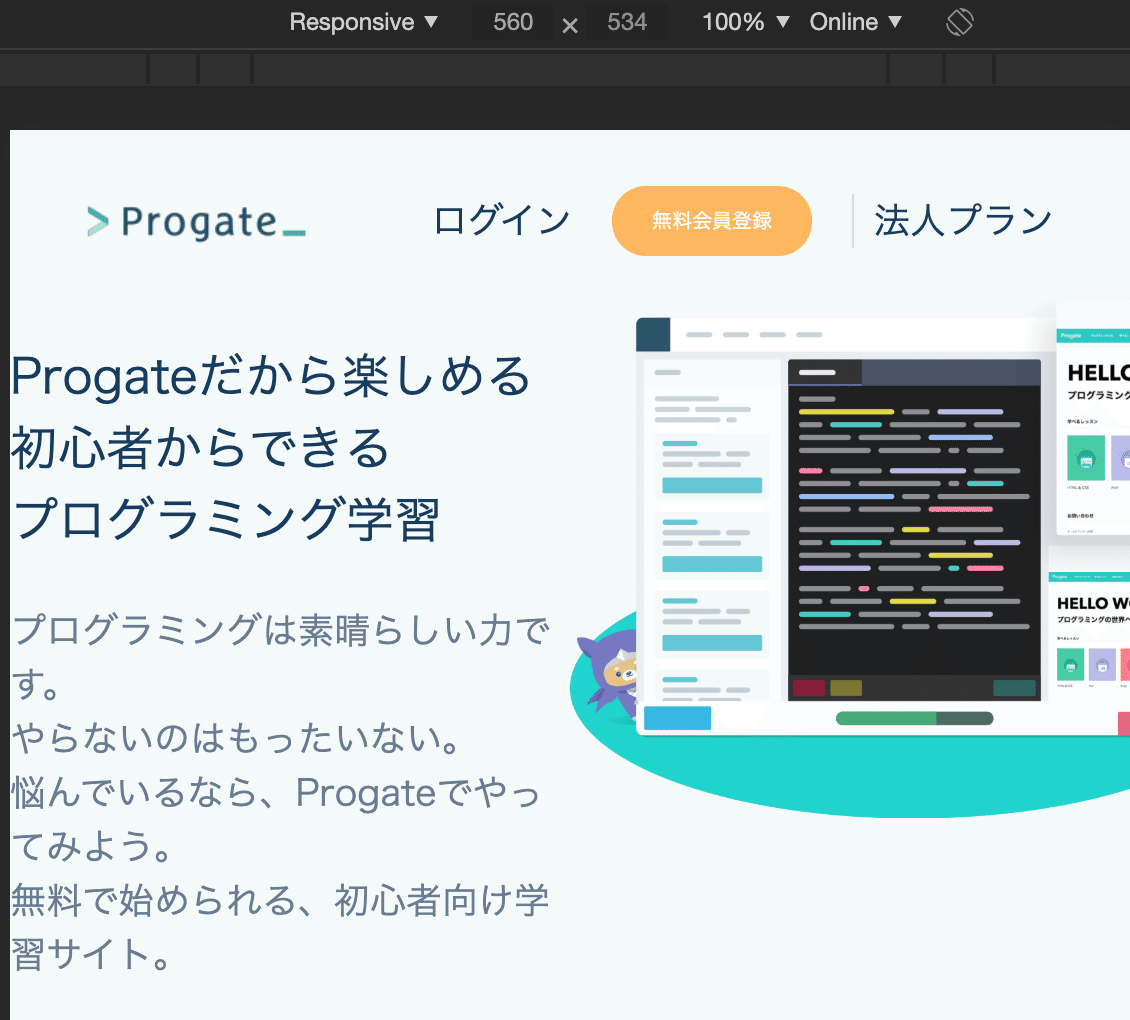The image size is (1130, 1020).
Task: Click the viewport height field 534
Action: pos(626,22)
